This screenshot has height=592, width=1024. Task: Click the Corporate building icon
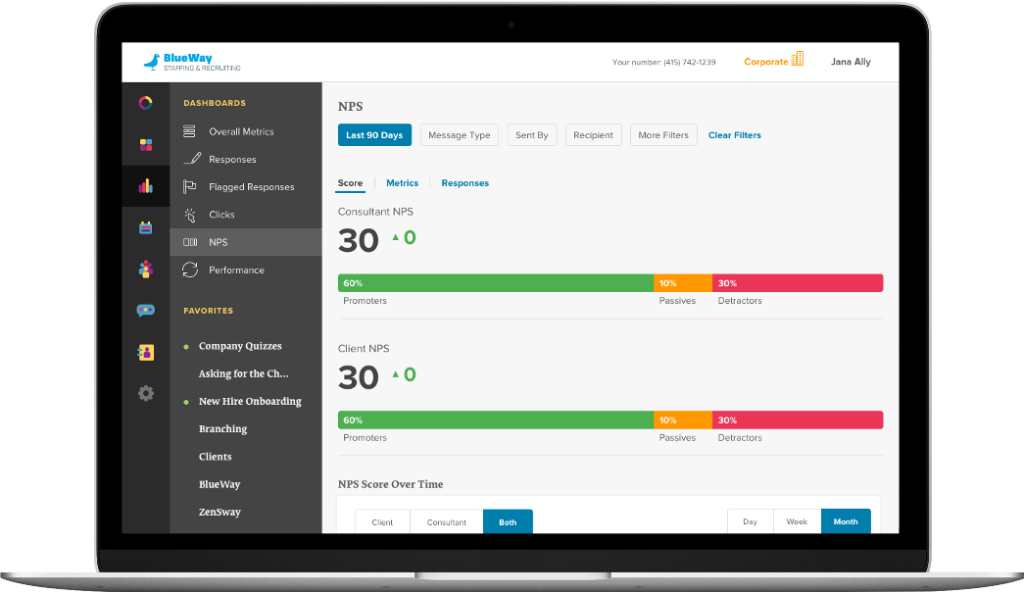[797, 60]
